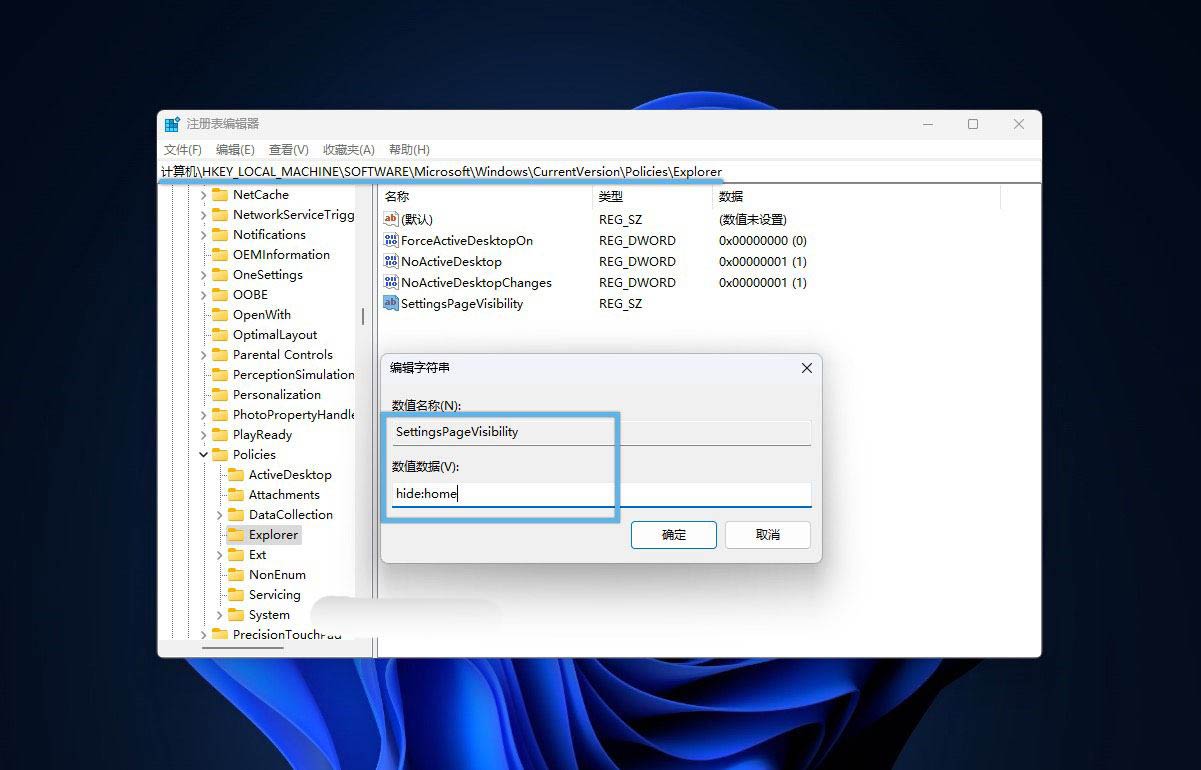Viewport: 1201px width, 770px height.
Task: Click the SettingsPageVisibility string value icon
Action: tap(391, 304)
